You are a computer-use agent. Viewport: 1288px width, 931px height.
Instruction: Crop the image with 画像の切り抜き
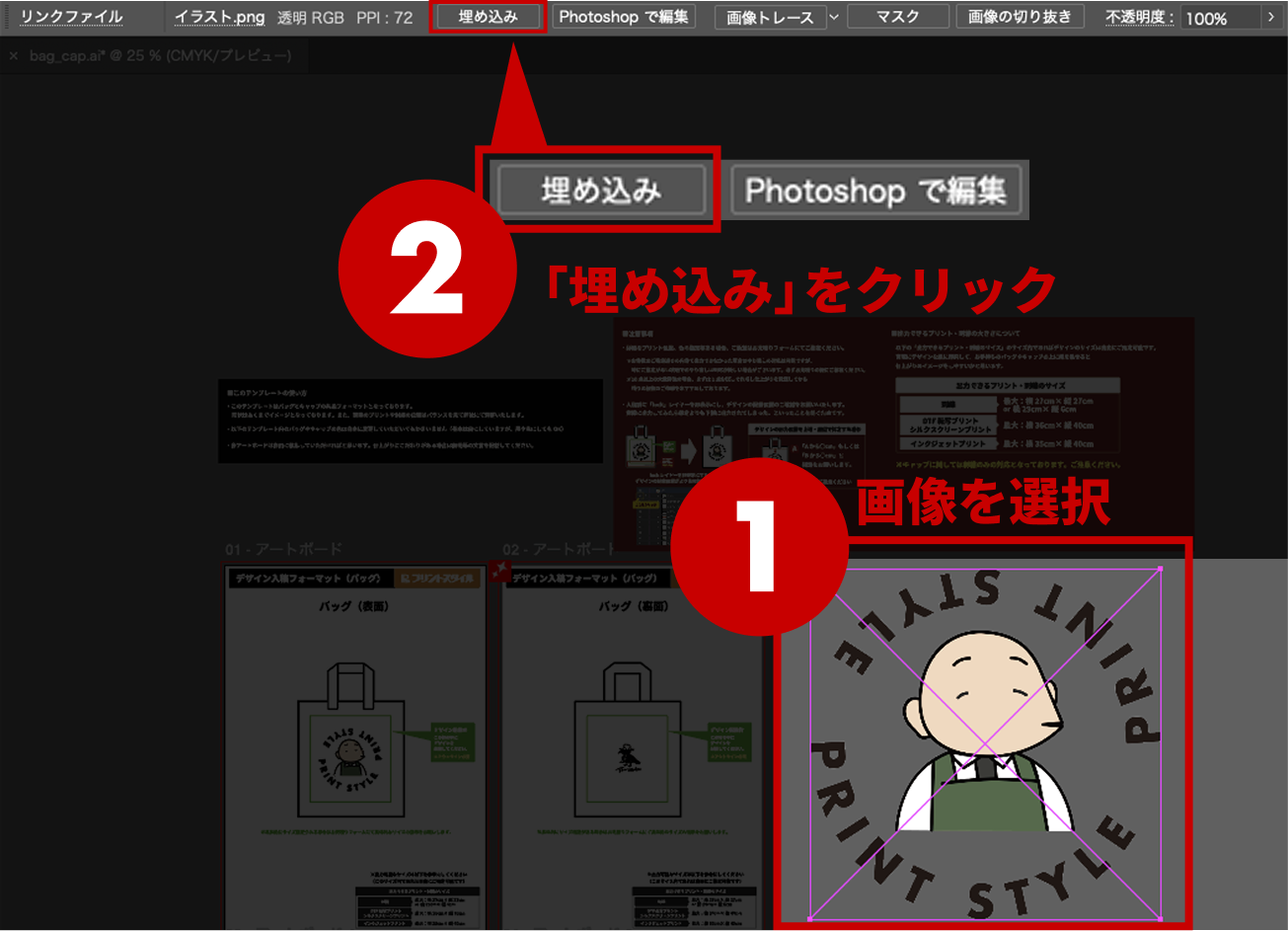click(1019, 16)
